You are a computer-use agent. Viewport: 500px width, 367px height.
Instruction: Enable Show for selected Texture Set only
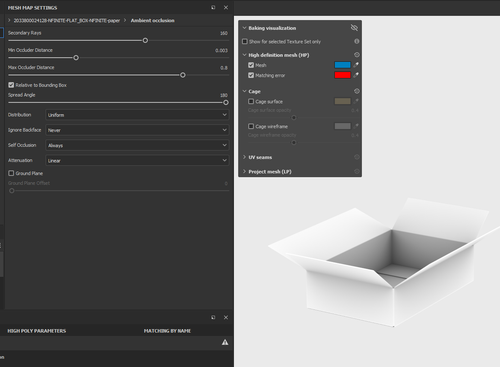tap(245, 41)
